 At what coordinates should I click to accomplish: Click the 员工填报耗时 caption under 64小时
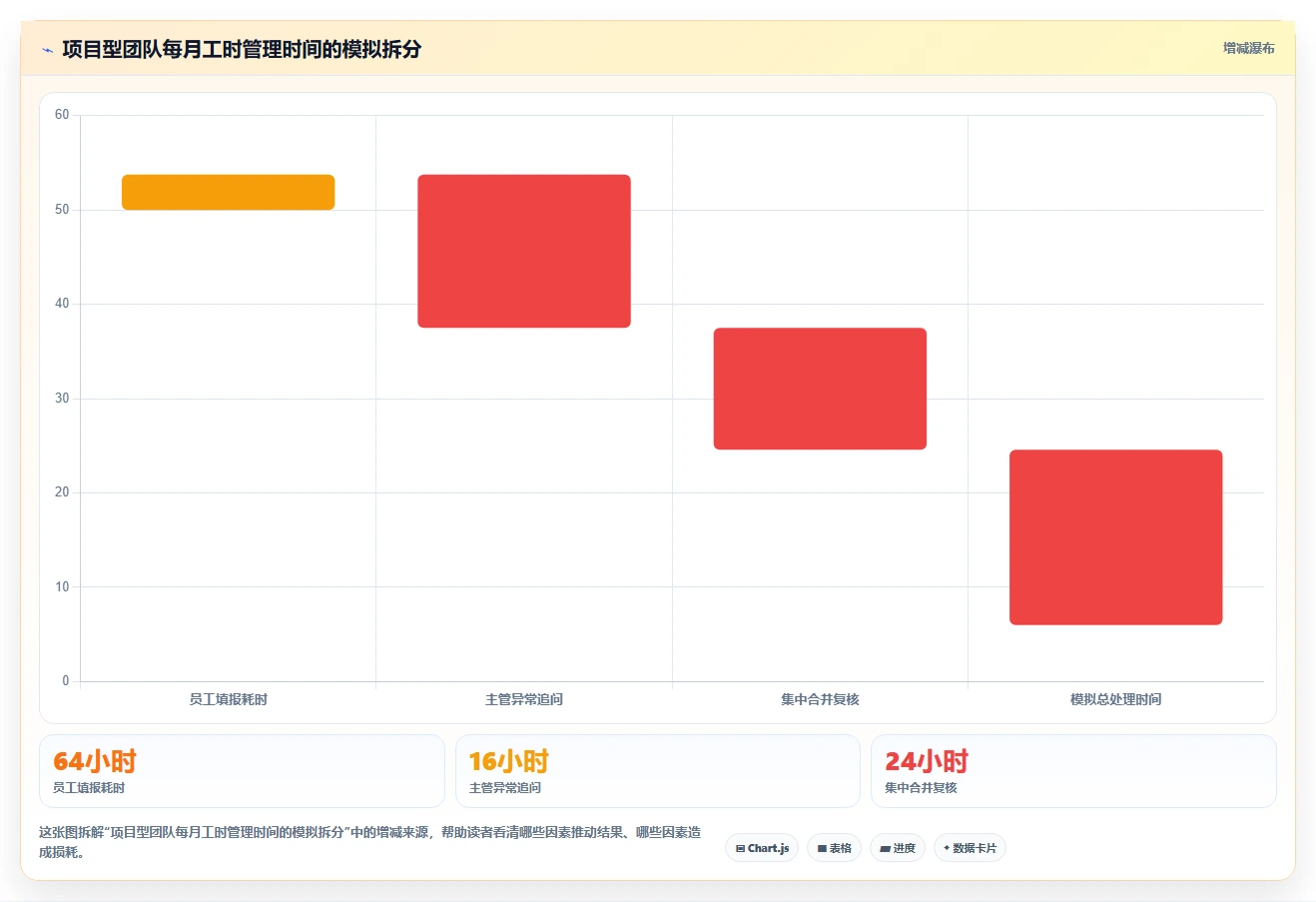click(x=89, y=788)
